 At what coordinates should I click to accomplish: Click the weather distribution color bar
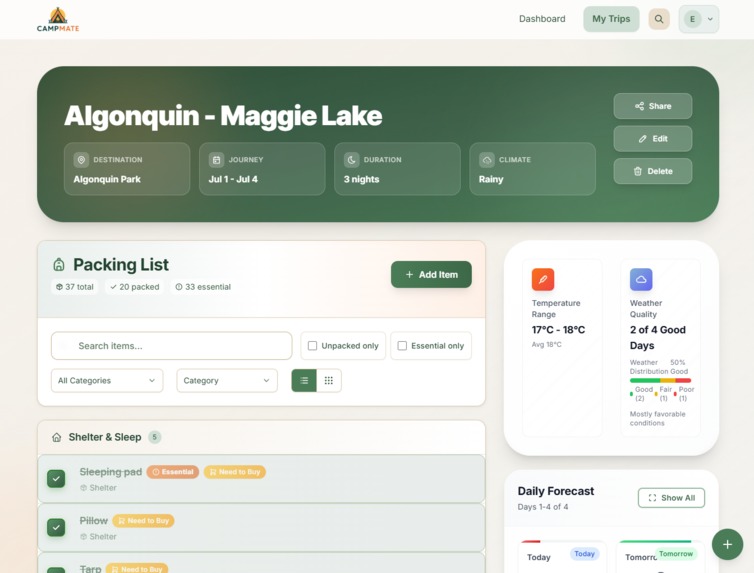[x=660, y=380]
